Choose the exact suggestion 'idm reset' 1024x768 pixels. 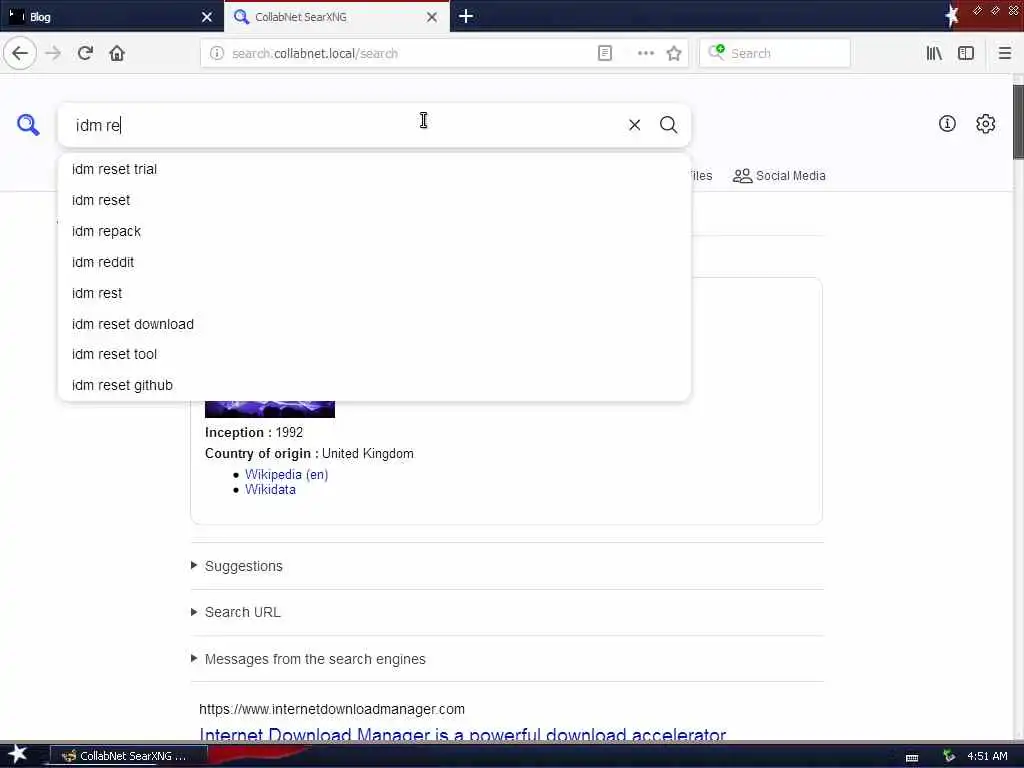click(374, 200)
